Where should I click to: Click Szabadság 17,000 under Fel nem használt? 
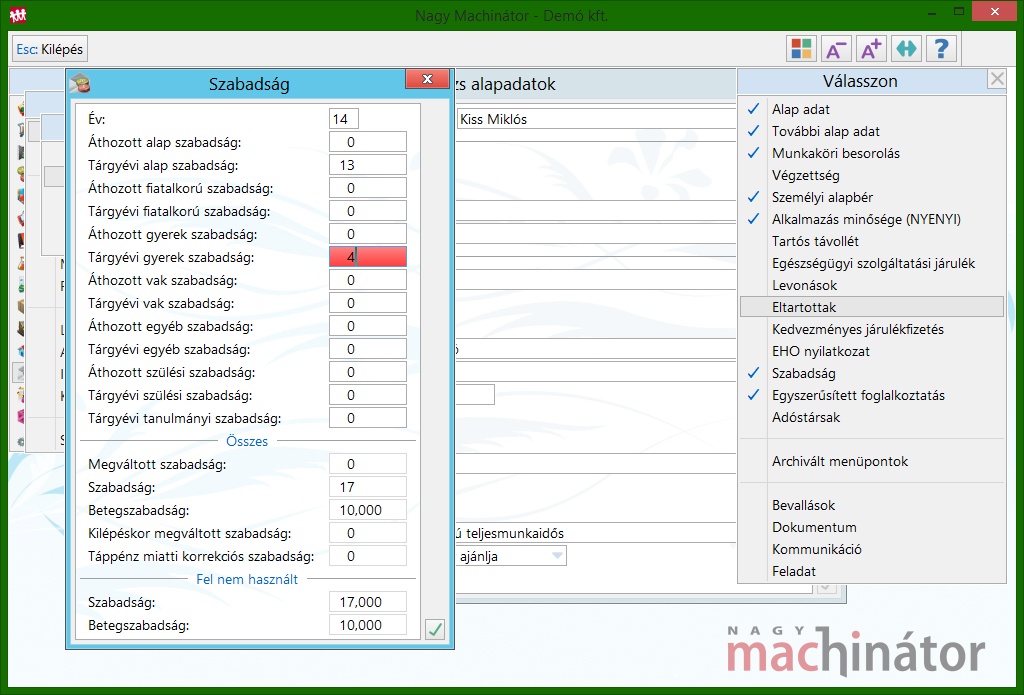click(368, 602)
